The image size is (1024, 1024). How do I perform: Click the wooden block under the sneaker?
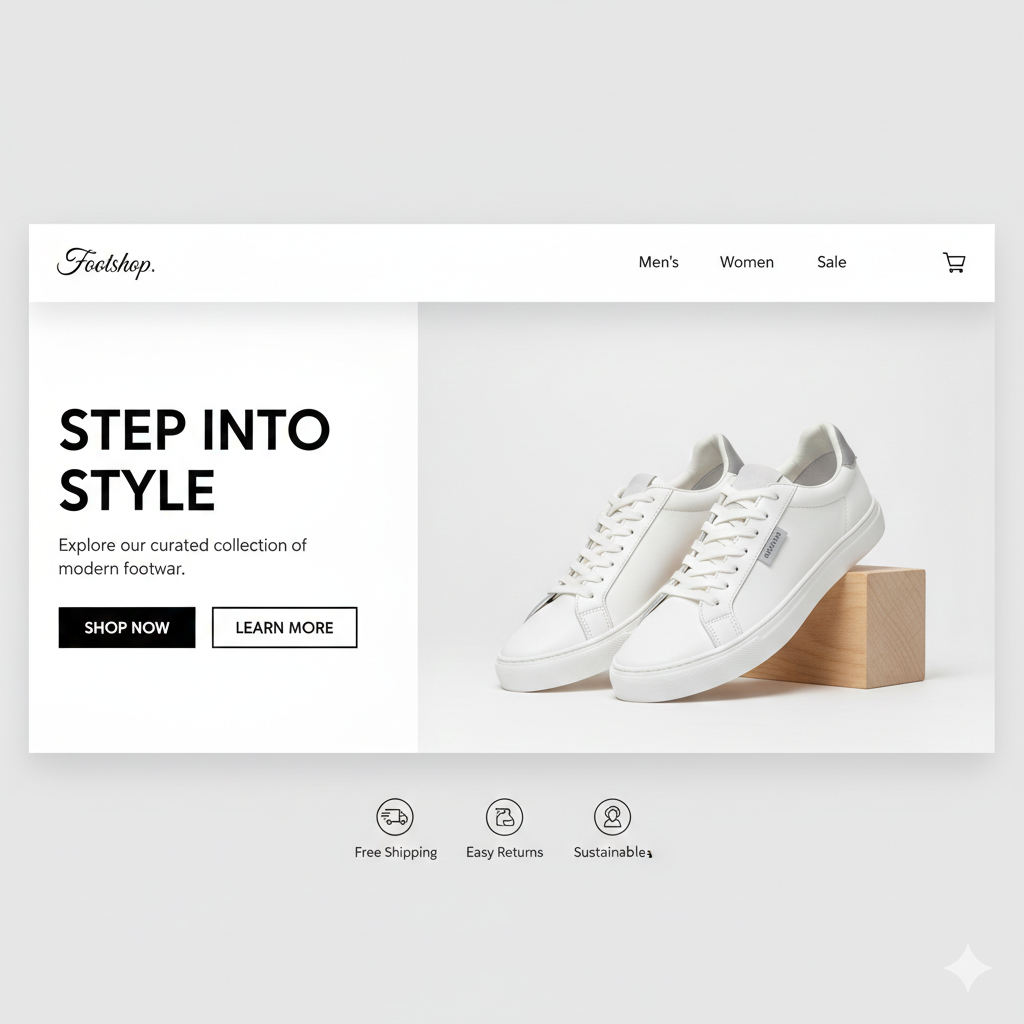849,628
